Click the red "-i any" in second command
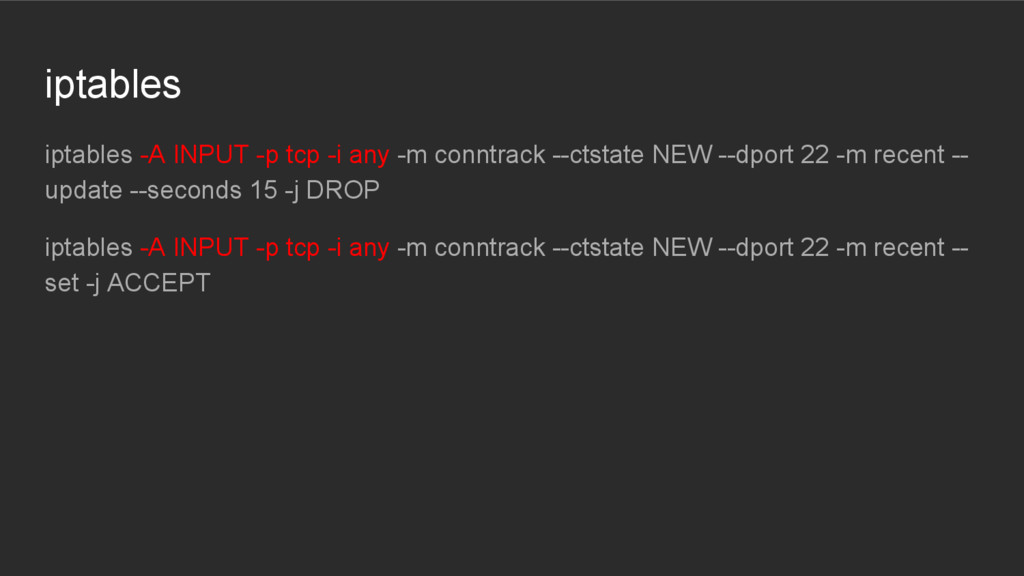Screen dimensions: 1024x576 tap(358, 249)
